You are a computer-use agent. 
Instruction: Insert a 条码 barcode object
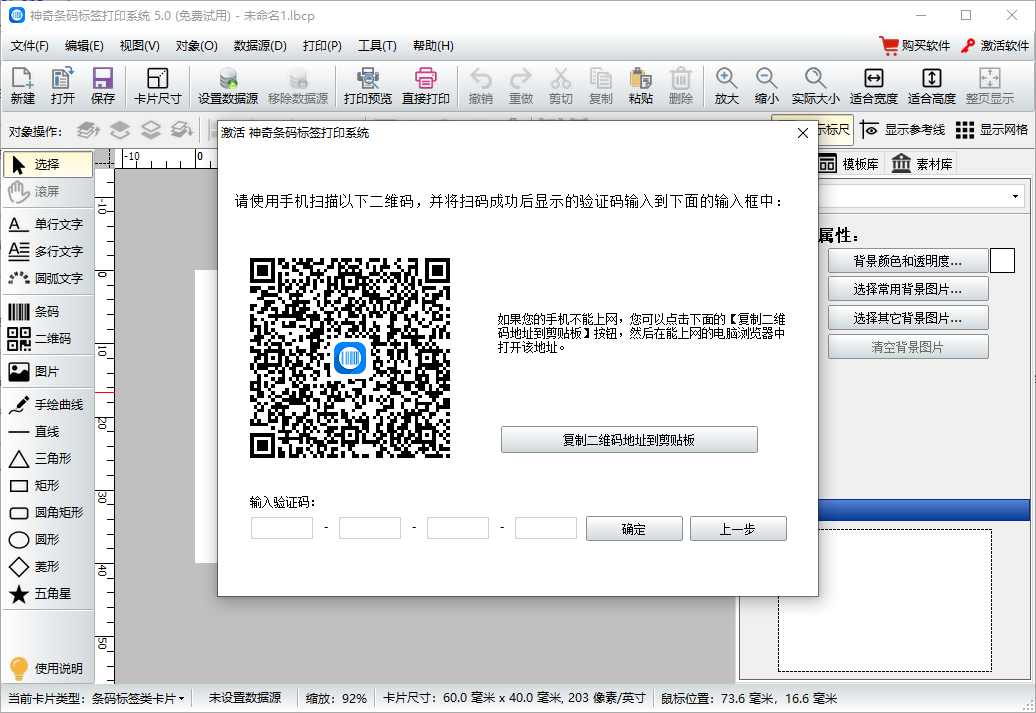[x=48, y=312]
